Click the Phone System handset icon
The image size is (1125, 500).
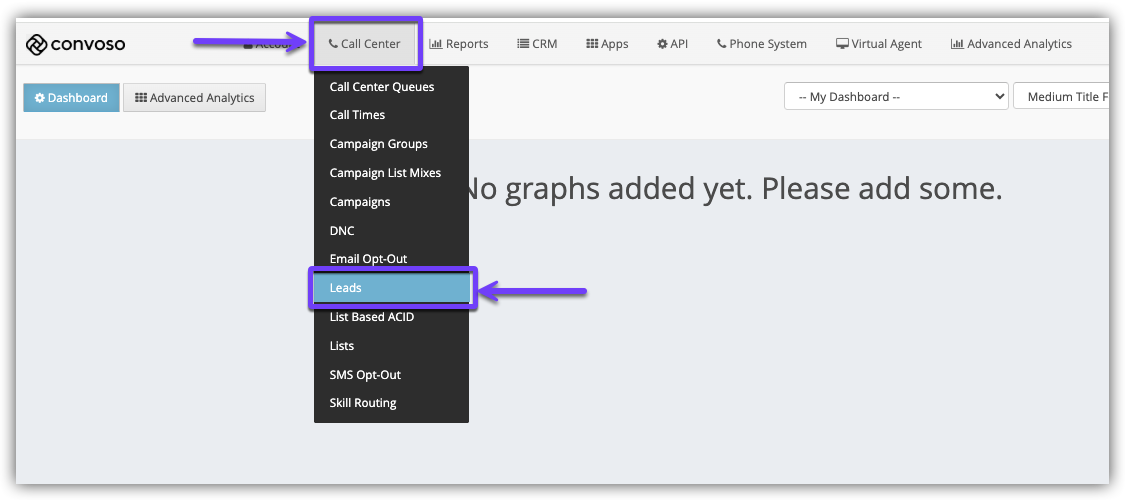(x=722, y=44)
